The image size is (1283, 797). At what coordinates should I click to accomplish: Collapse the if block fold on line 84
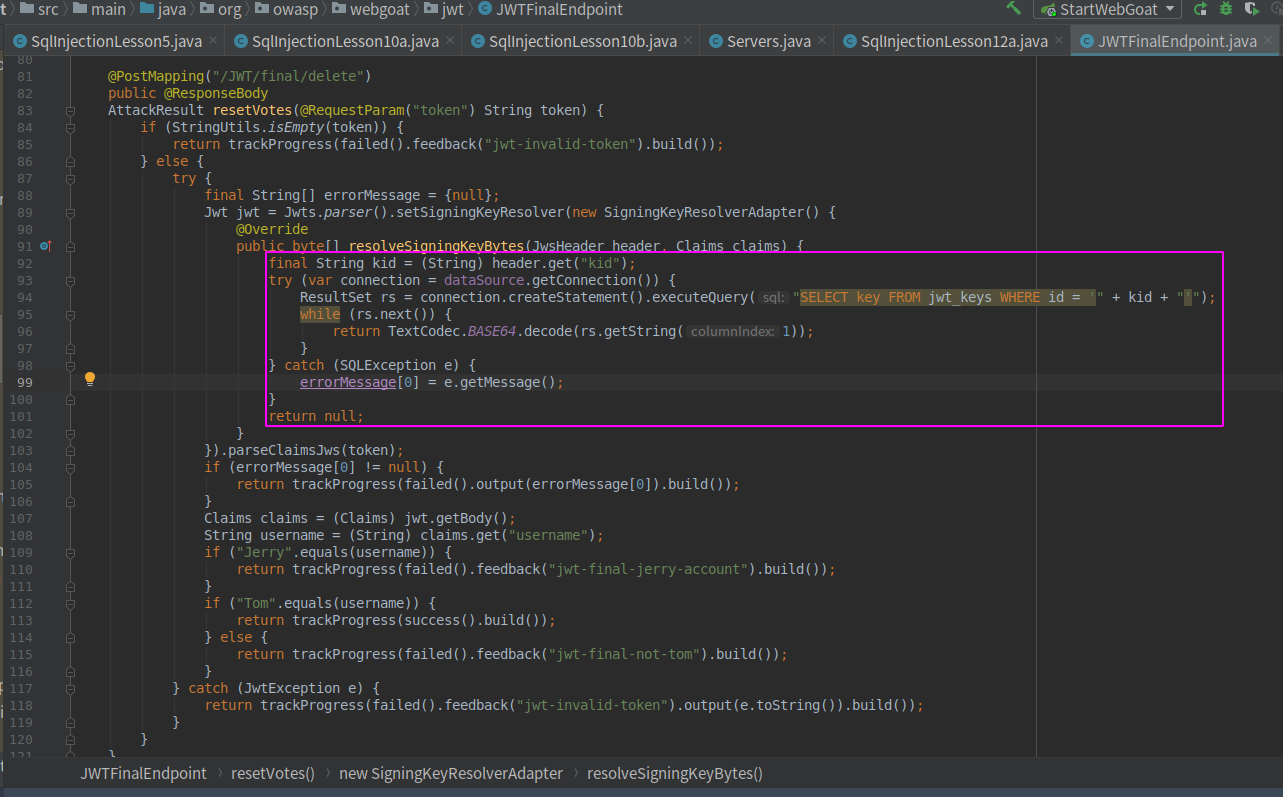[70, 127]
